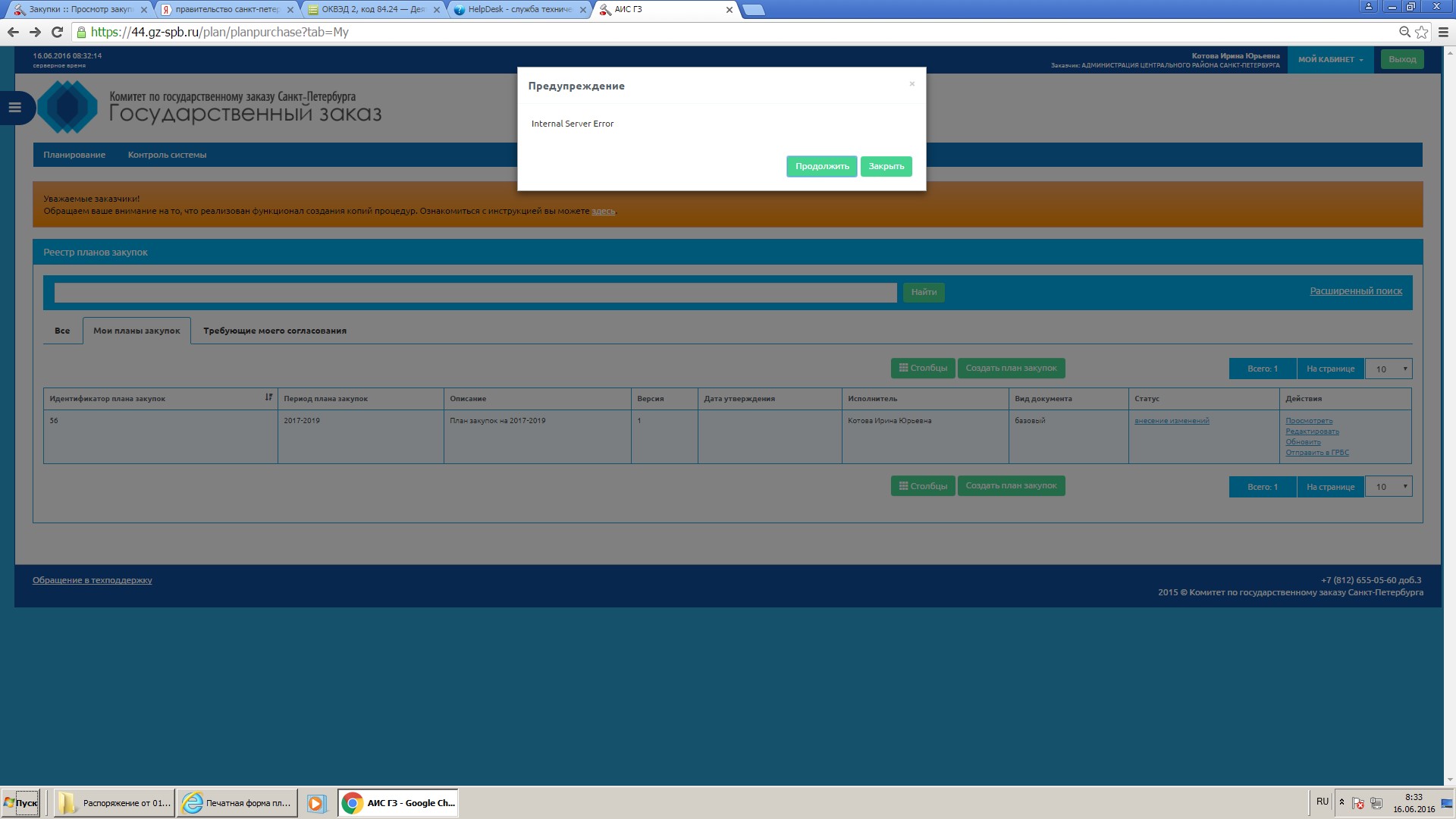
Task: Switch to the Все tab
Action: [x=62, y=331]
